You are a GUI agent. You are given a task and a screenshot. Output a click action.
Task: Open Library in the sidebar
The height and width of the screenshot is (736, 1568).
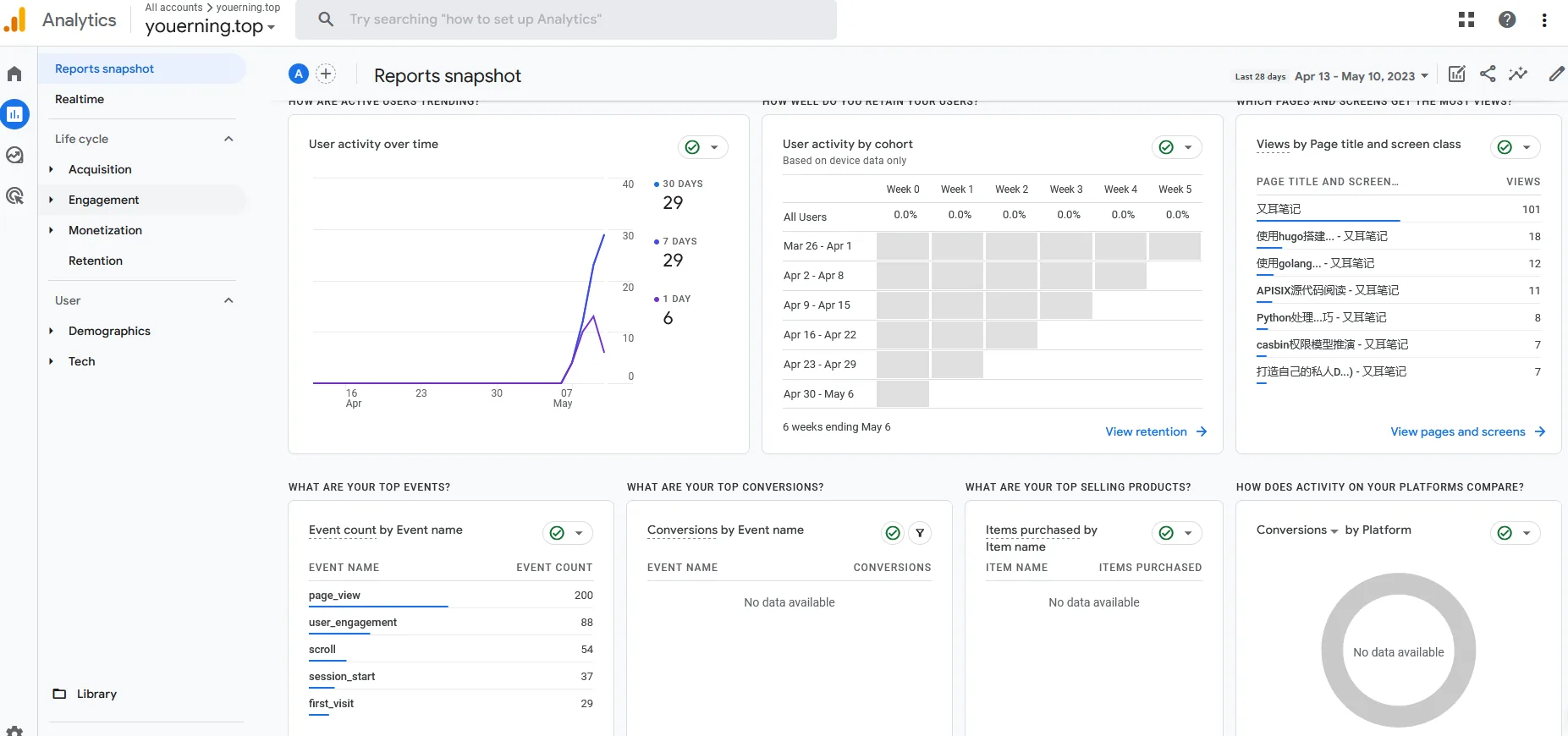(x=96, y=694)
